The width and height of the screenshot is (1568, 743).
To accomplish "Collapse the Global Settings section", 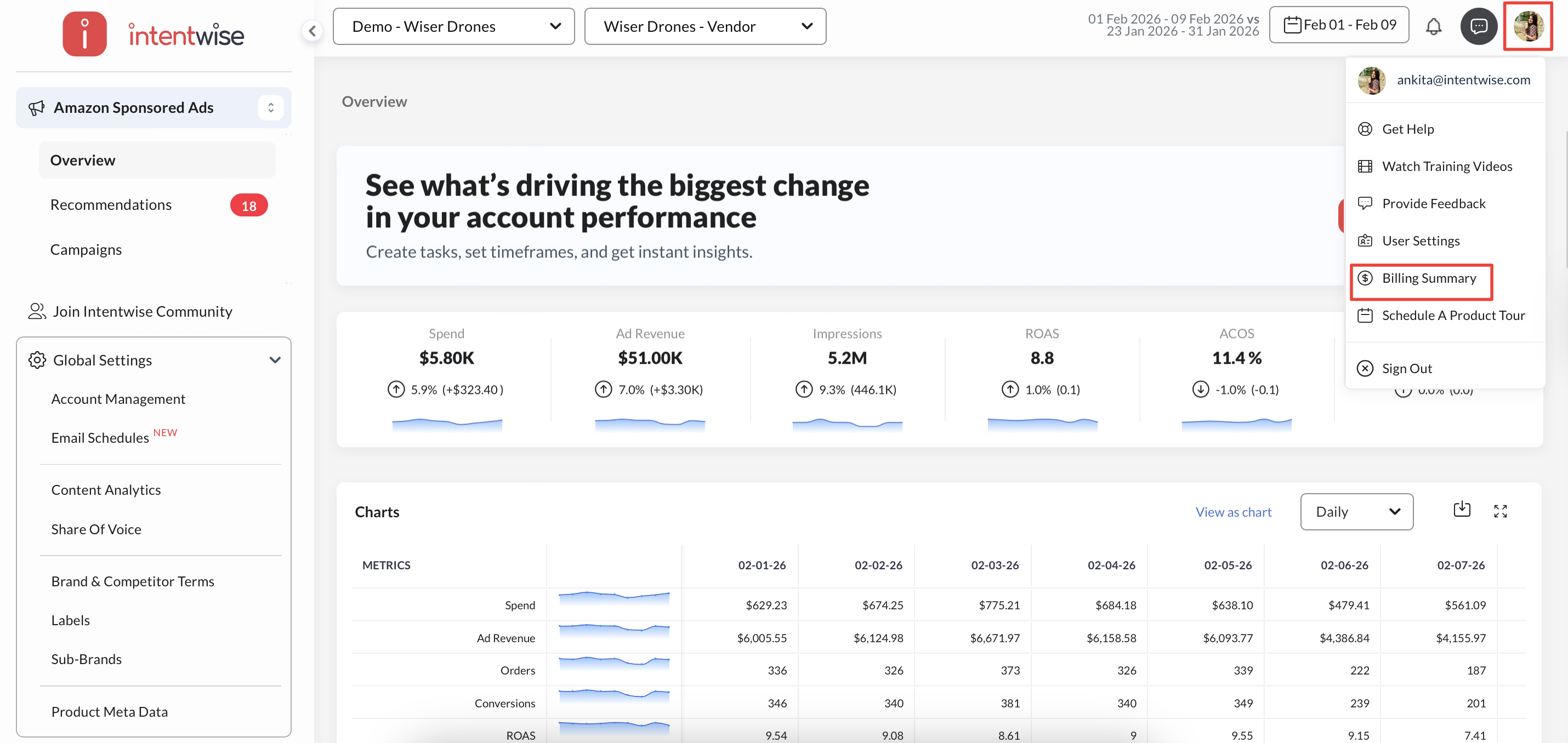I will [275, 359].
